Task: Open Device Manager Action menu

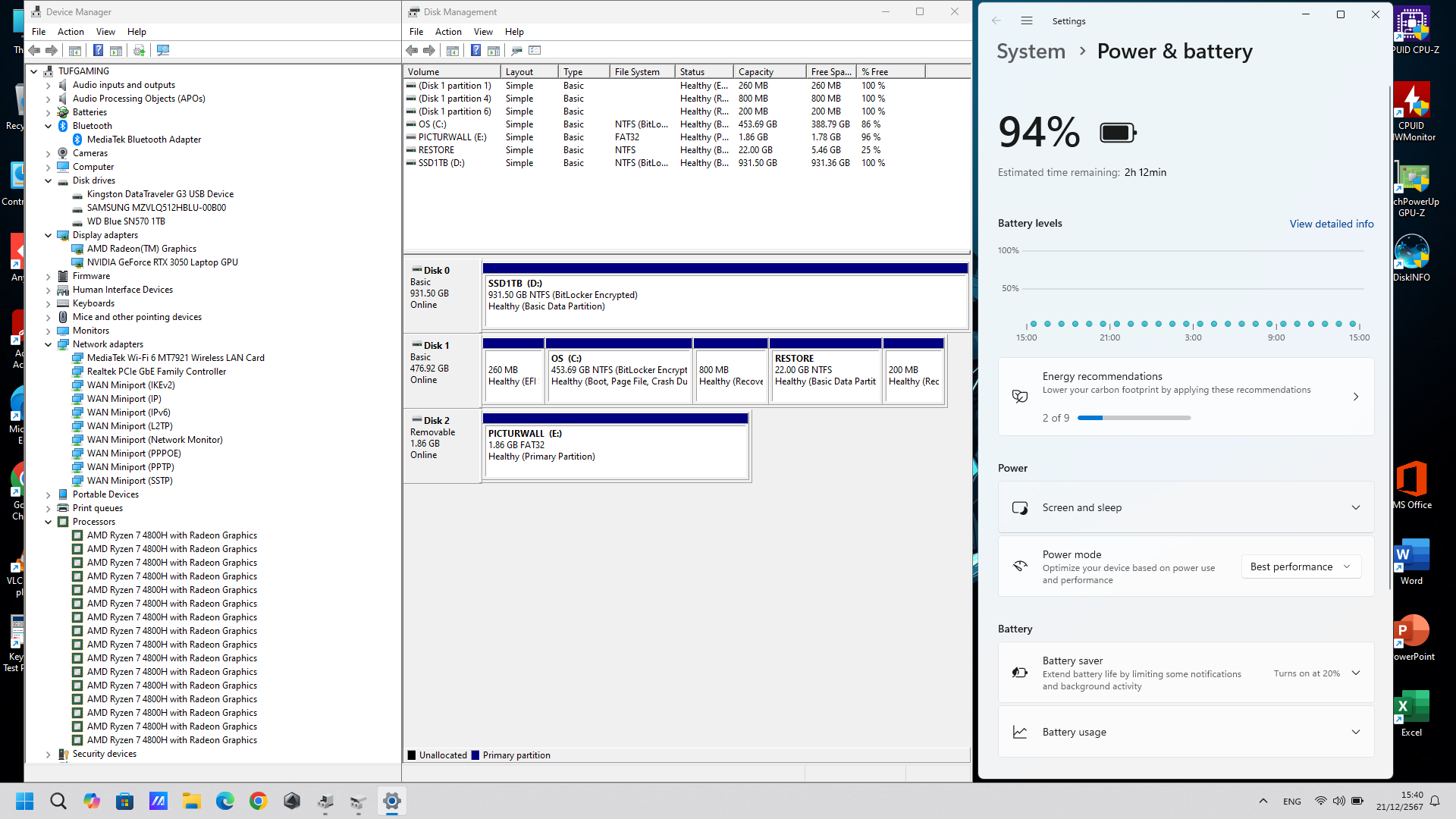Action: pos(71,32)
